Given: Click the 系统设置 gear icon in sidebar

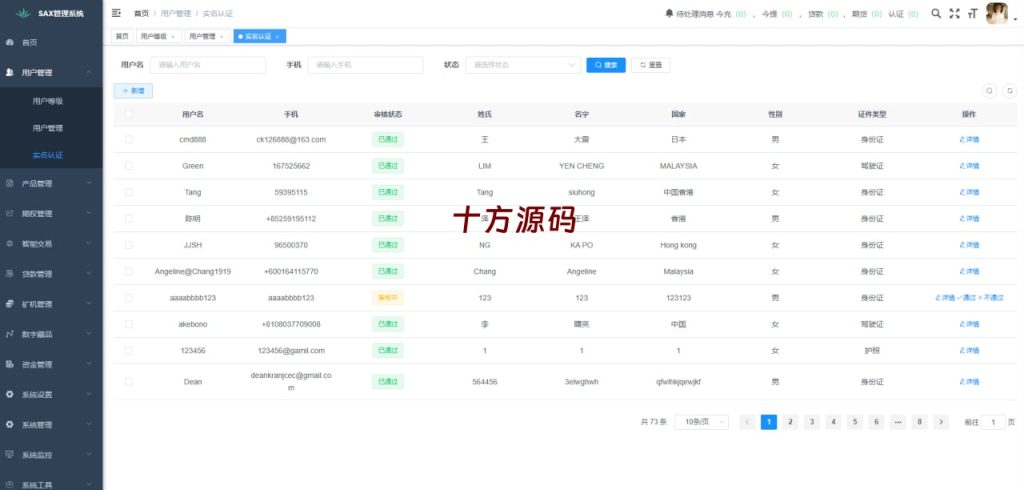Looking at the screenshot, I should [10, 395].
